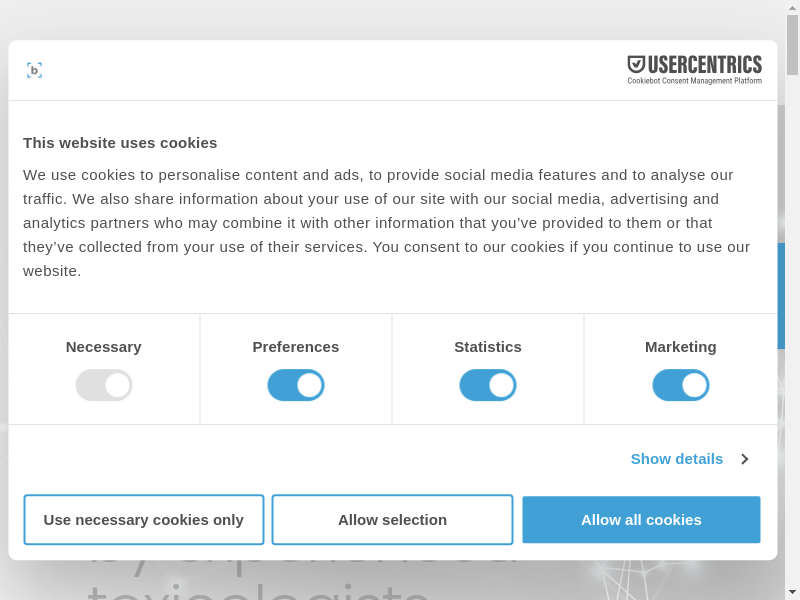Click the Allow selection button
Image resolution: width=800 pixels, height=600 pixels.
(x=392, y=520)
